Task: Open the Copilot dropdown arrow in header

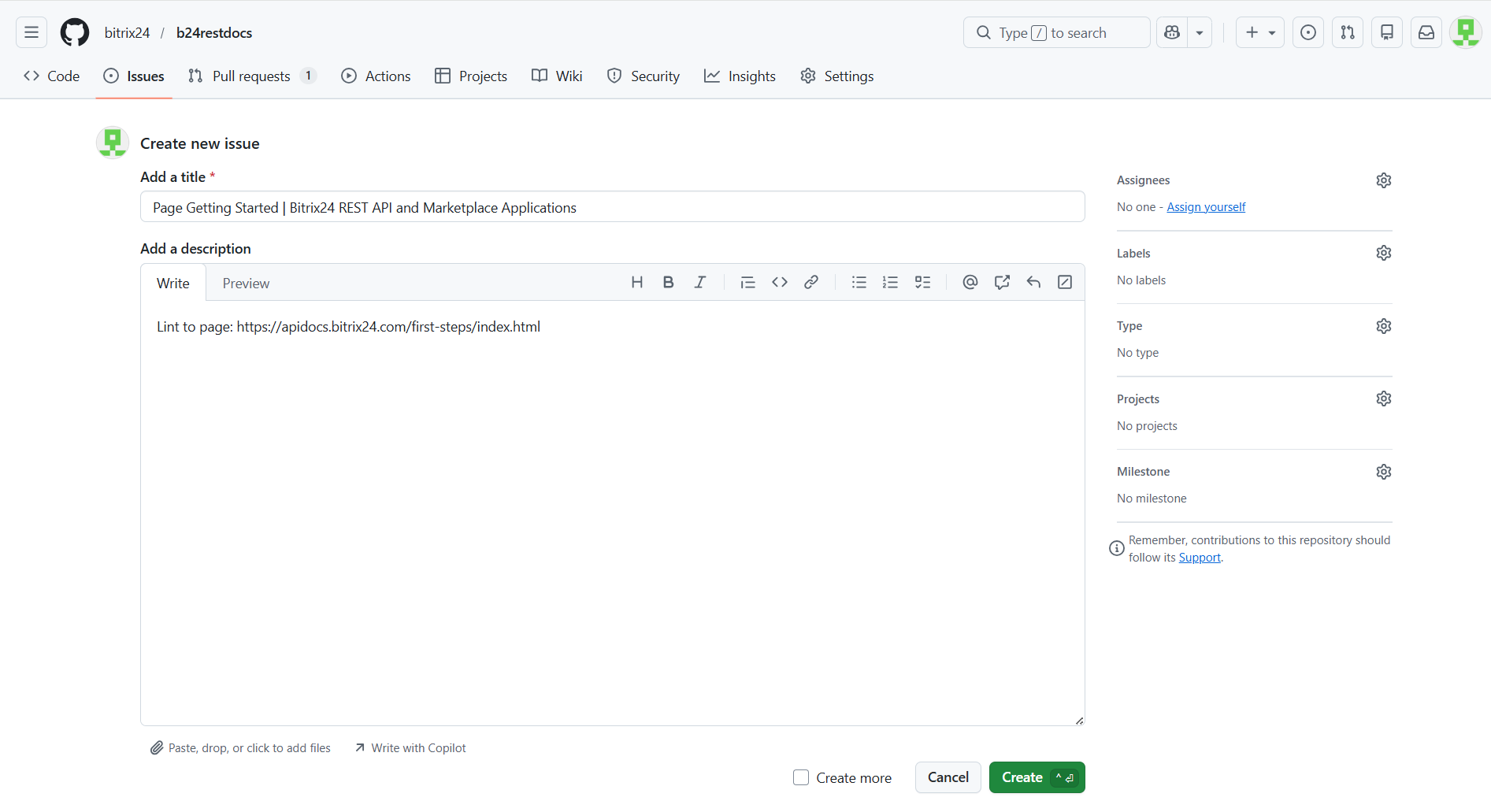Action: point(1200,33)
